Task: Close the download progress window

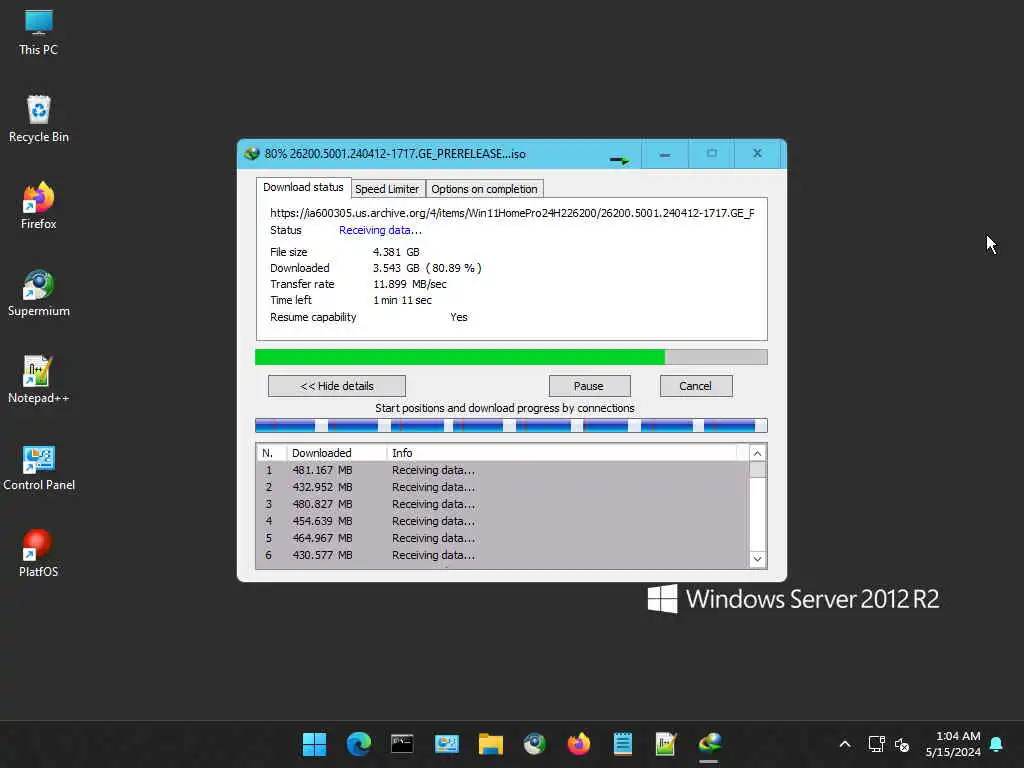Action: tap(758, 153)
